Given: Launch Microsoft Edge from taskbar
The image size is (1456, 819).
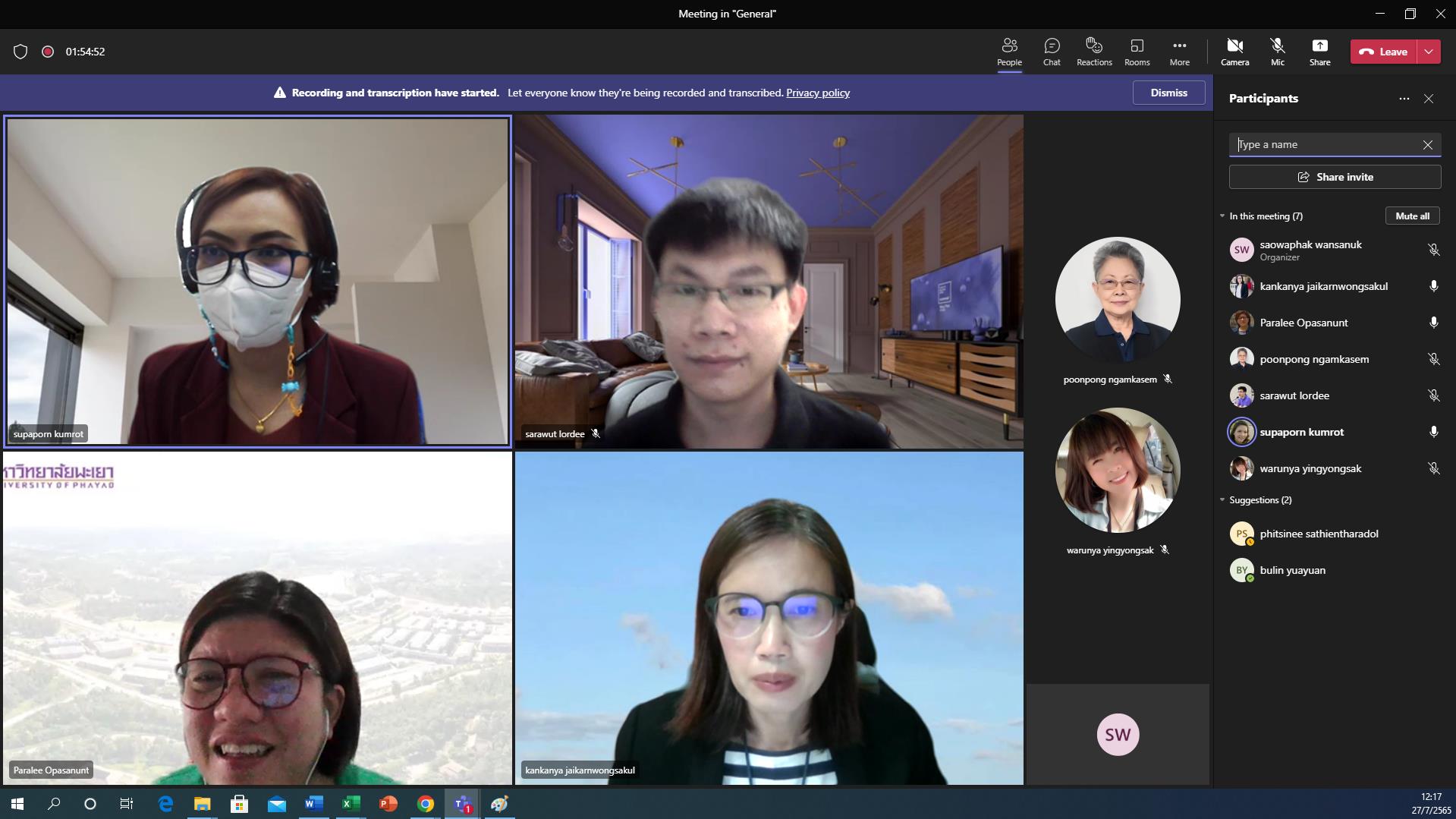Looking at the screenshot, I should [x=165, y=804].
